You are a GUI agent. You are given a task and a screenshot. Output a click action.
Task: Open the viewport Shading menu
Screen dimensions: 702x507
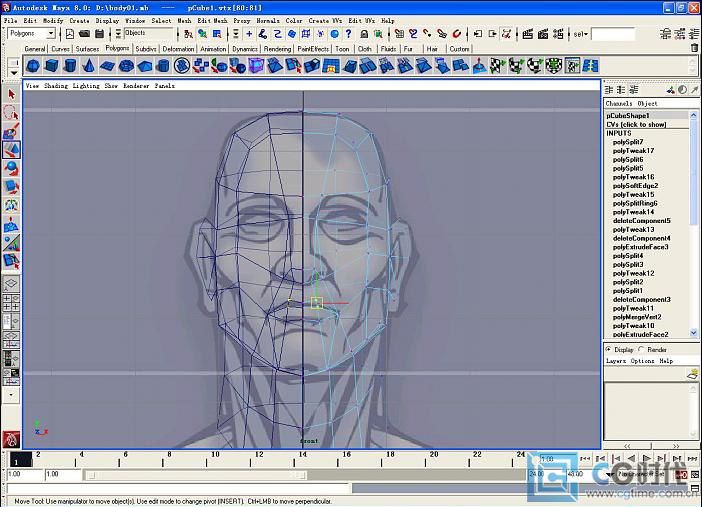[x=56, y=86]
